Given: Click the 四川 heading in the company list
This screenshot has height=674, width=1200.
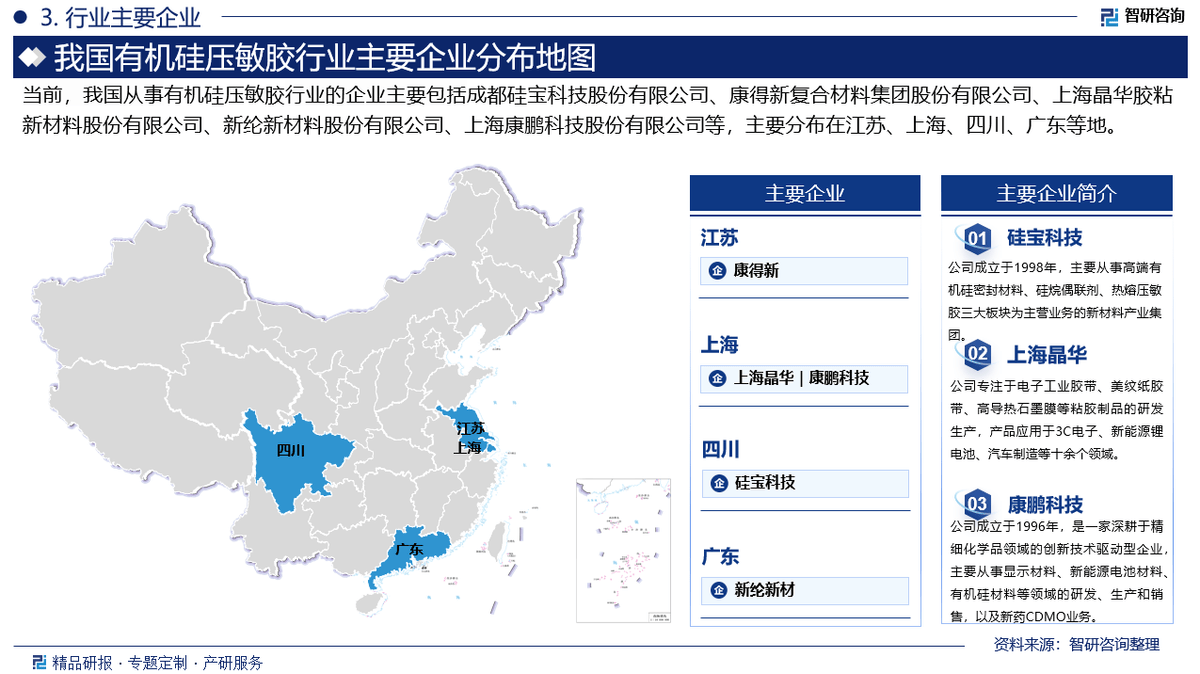Looking at the screenshot, I should coord(719,451).
